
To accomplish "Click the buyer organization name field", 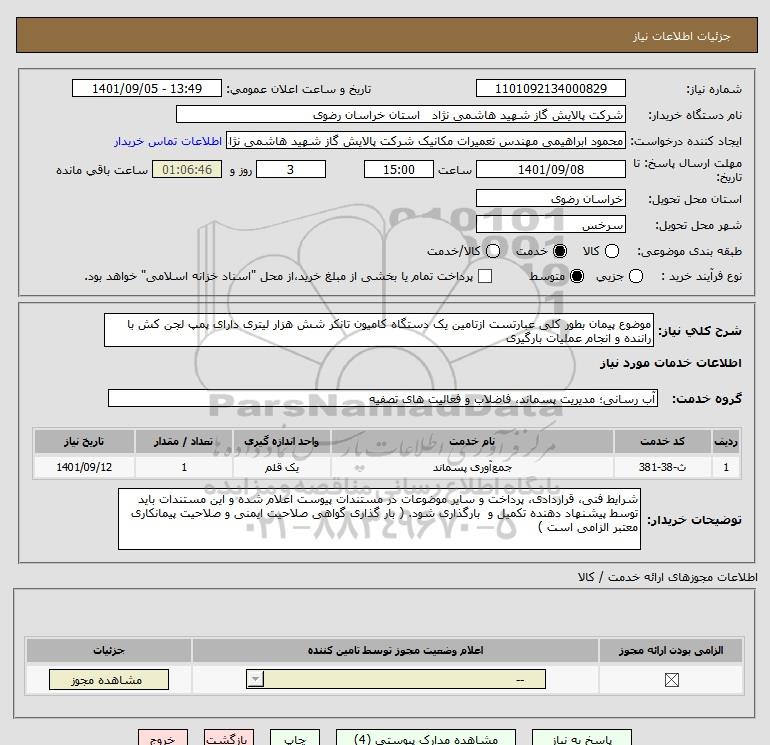I will [x=401, y=115].
